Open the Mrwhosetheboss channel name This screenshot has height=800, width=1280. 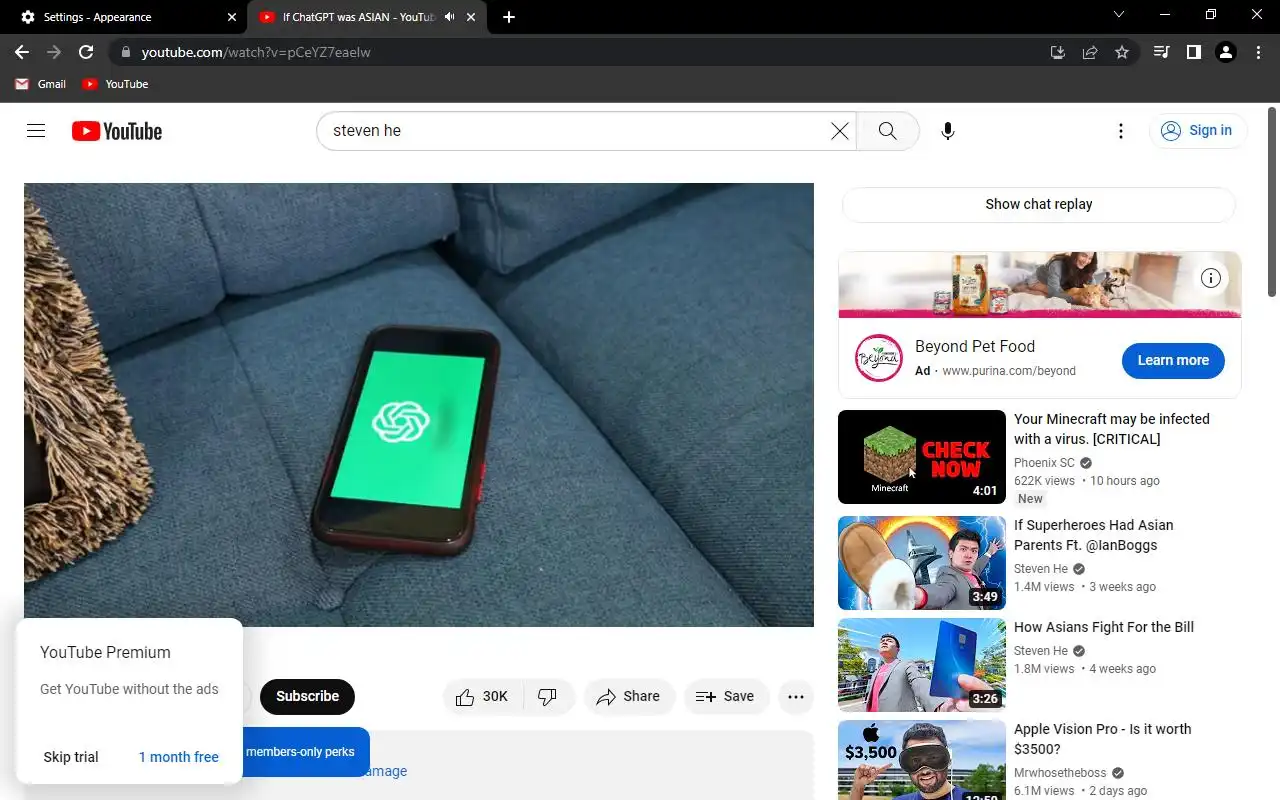tap(1060, 773)
